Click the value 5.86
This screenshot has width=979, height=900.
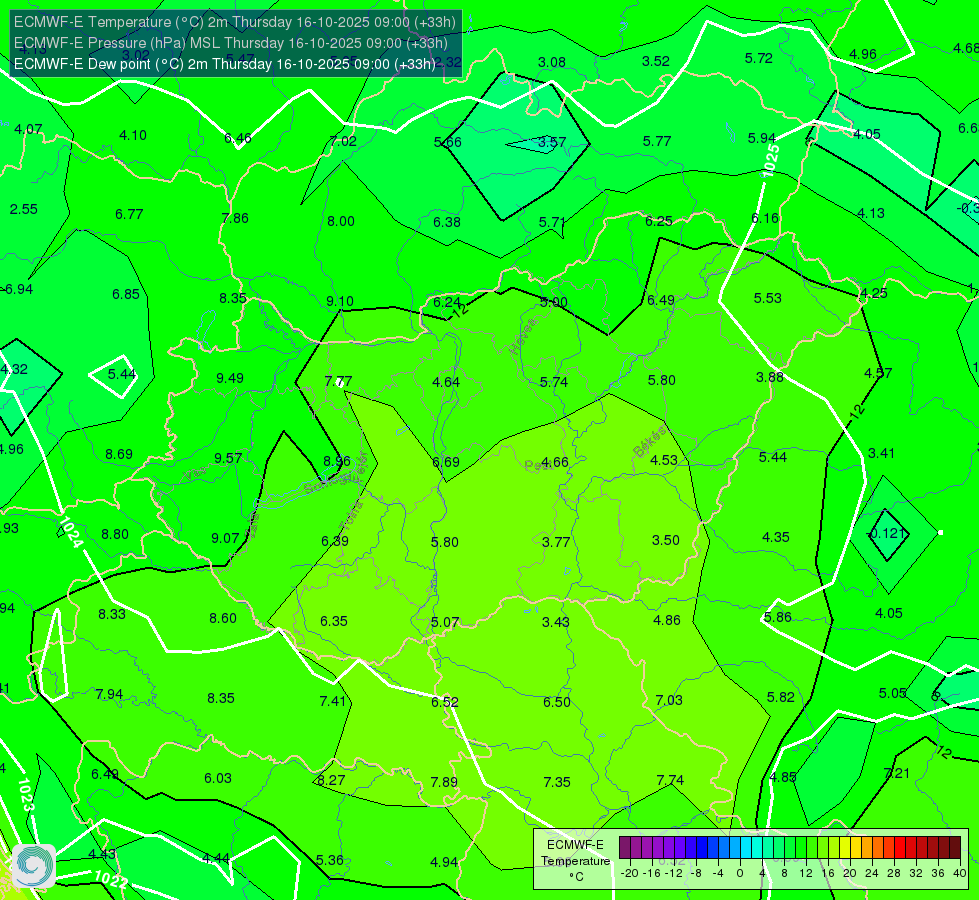click(x=777, y=617)
